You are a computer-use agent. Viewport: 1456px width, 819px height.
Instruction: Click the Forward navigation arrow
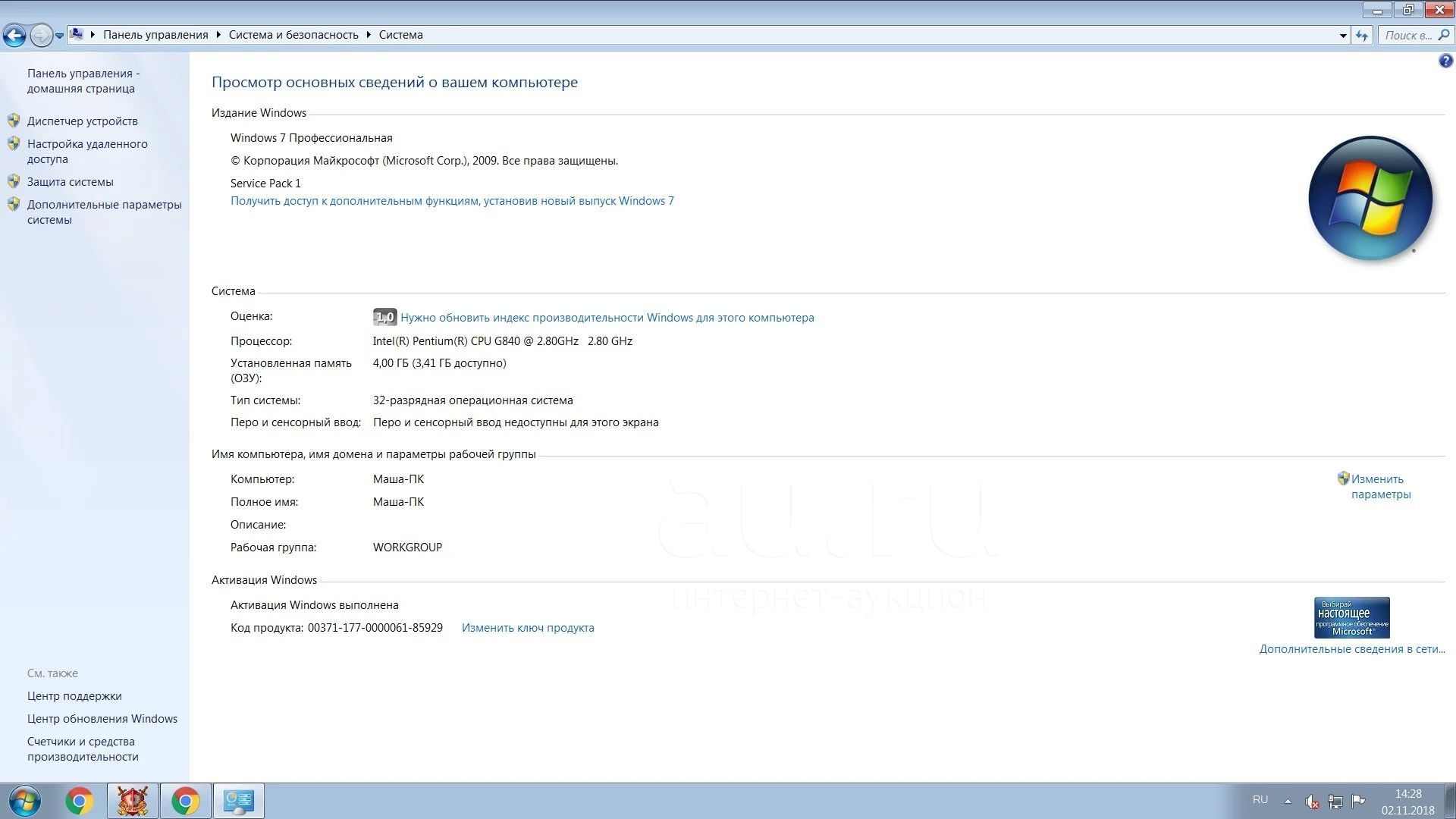click(41, 35)
